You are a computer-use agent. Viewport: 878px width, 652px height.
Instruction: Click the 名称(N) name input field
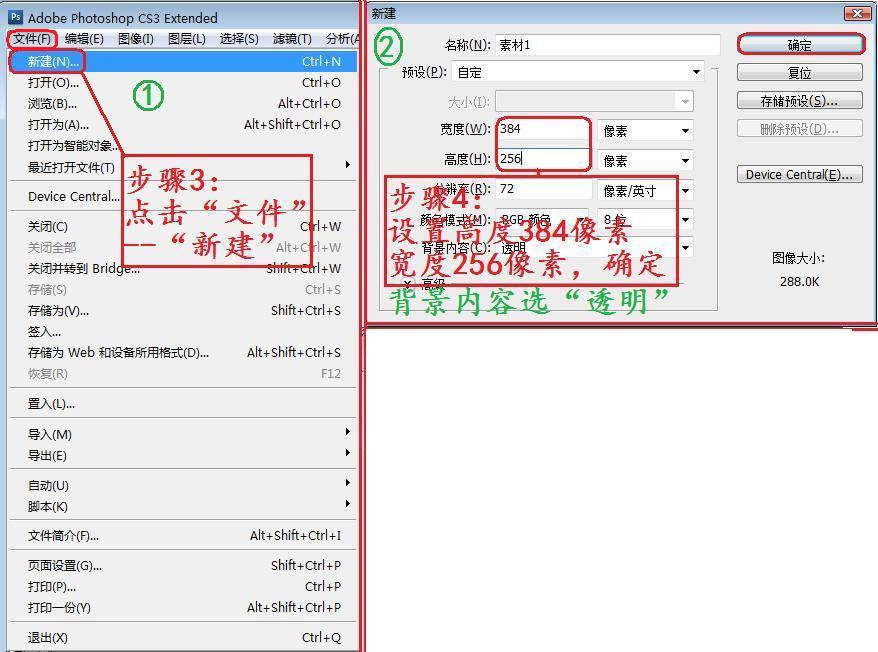(608, 45)
